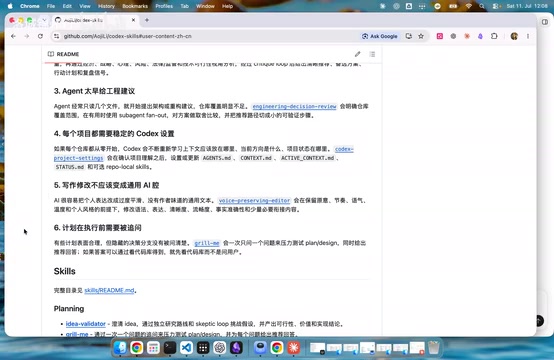The width and height of the screenshot is (554, 360).
Task: Expand the tab search dropdown arrow
Action: click(44, 20)
